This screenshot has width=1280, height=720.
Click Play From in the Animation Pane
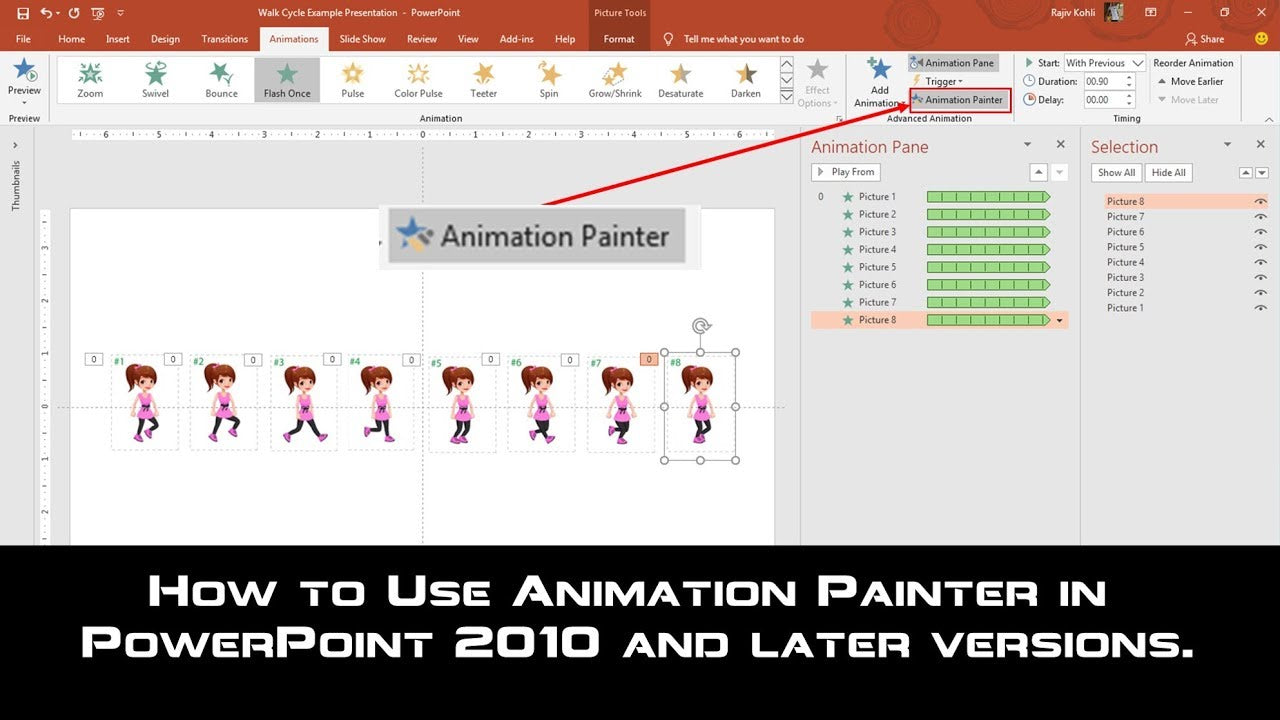(845, 172)
